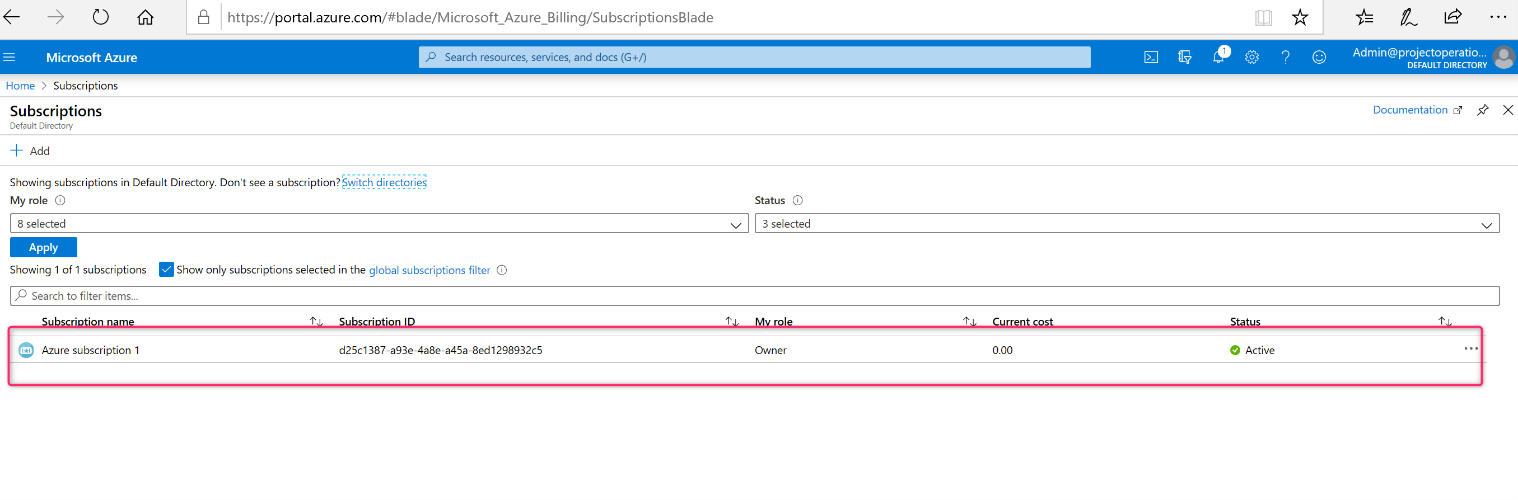This screenshot has width=1518, height=500.
Task: Pin the Subscriptions blade to dashboard
Action: (1483, 110)
